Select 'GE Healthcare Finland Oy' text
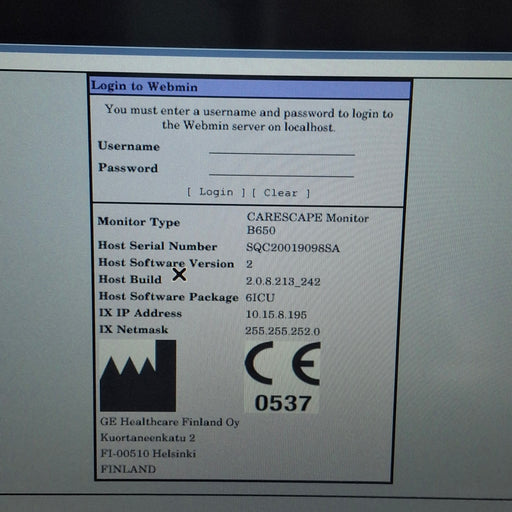Image resolution: width=512 pixels, height=512 pixels. click(170, 422)
